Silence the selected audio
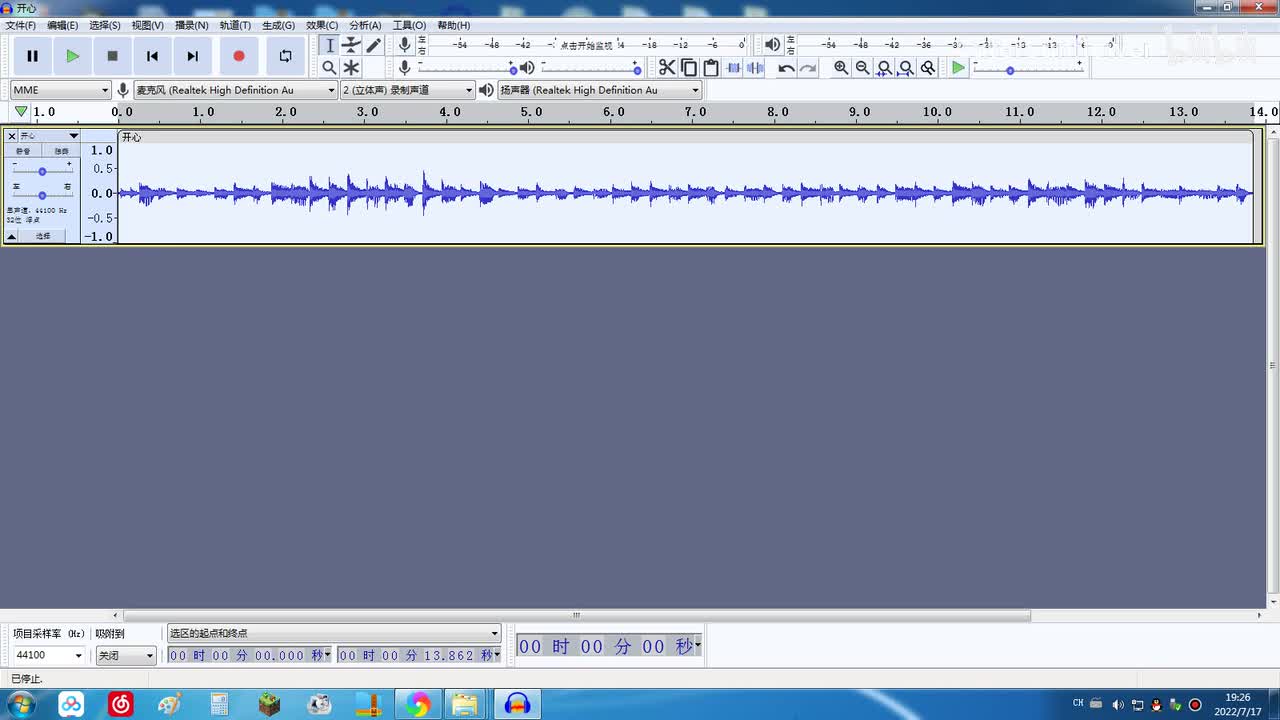 (x=755, y=67)
